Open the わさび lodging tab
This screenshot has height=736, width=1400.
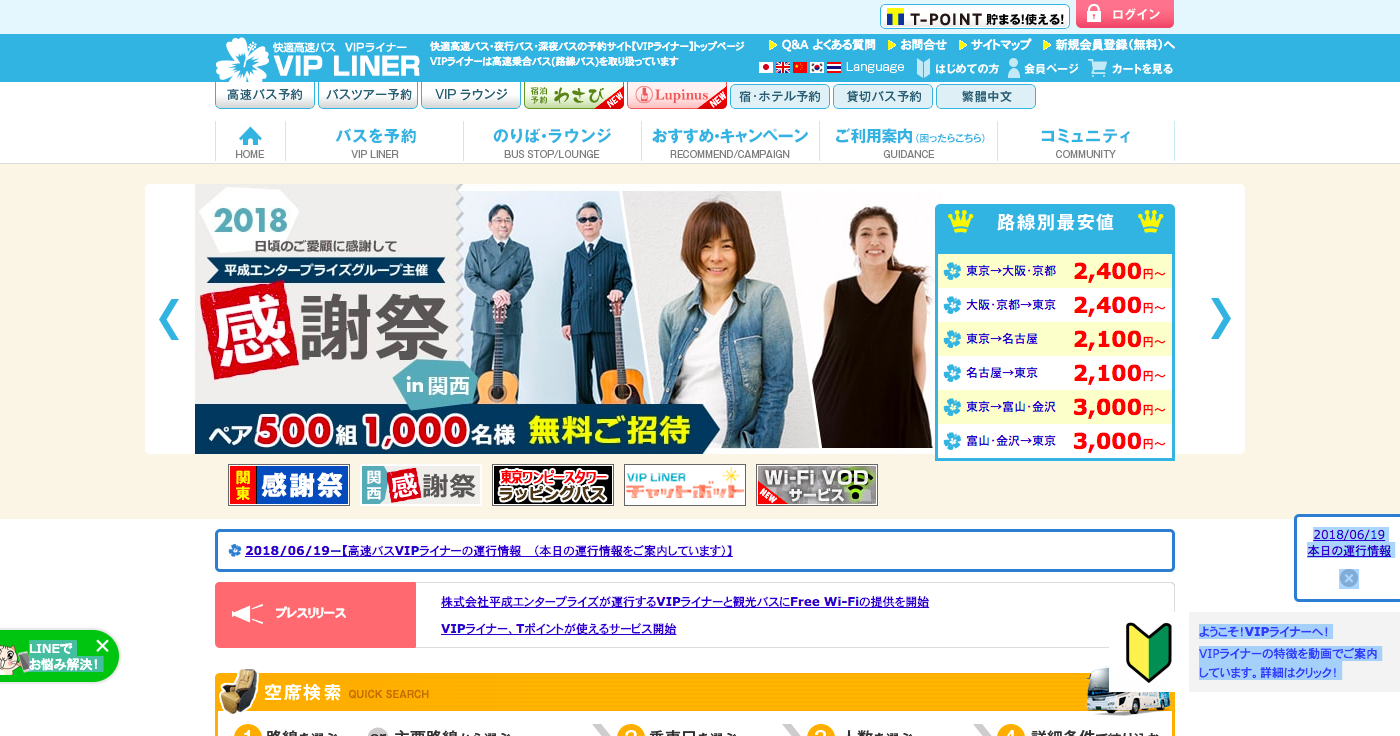574,96
